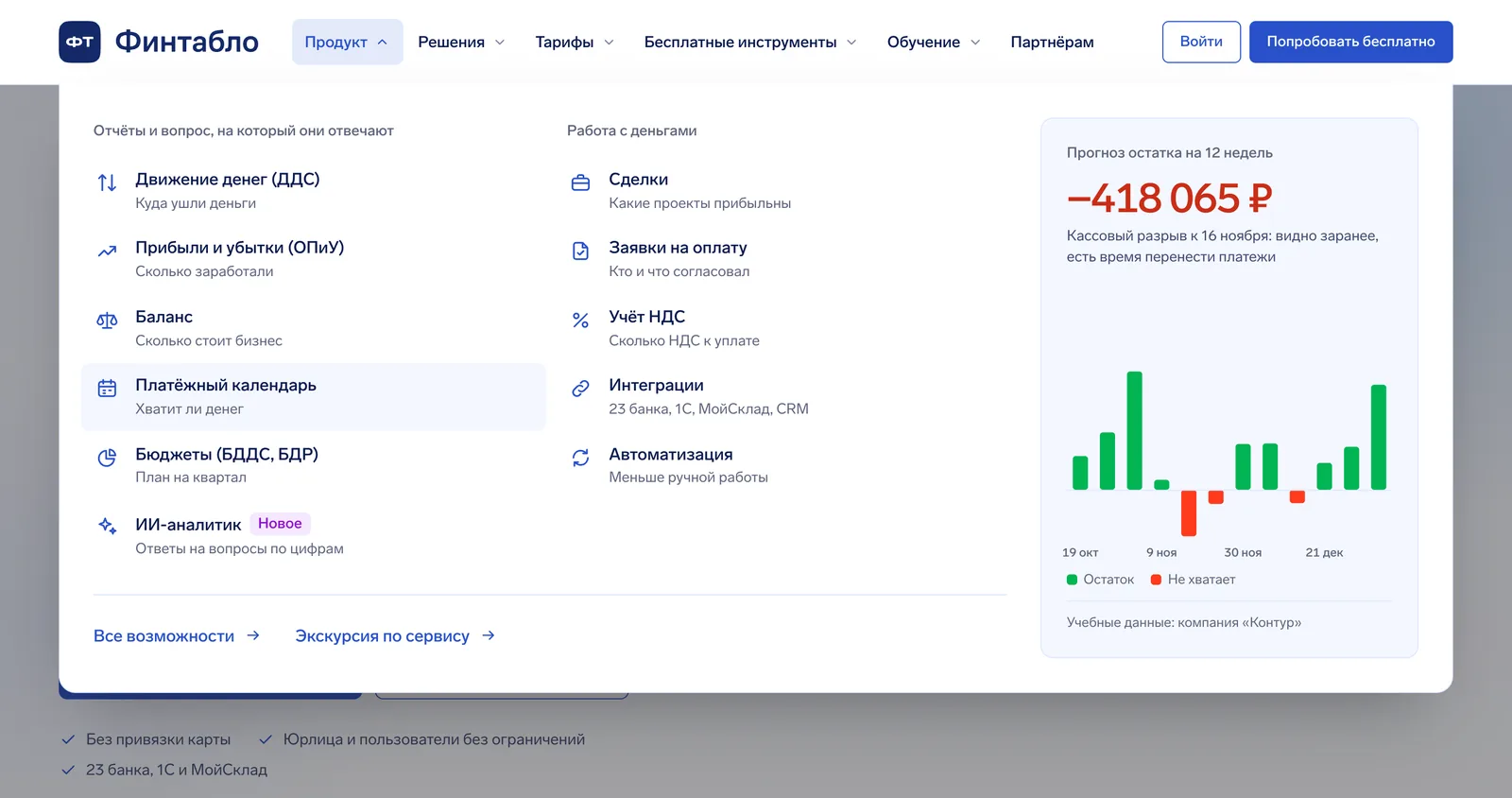
Task: Click the red Не хватает legend swatch
Action: (1156, 580)
